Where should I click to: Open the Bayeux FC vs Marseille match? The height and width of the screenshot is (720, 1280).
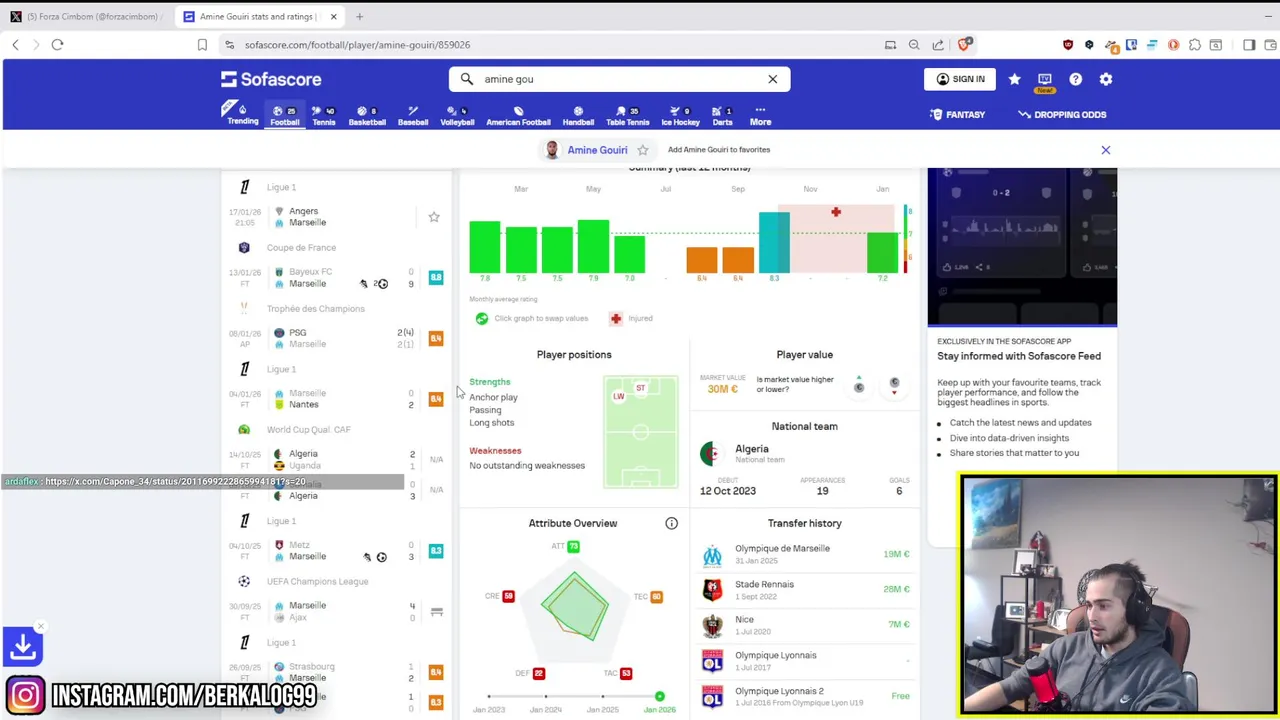[x=335, y=278]
